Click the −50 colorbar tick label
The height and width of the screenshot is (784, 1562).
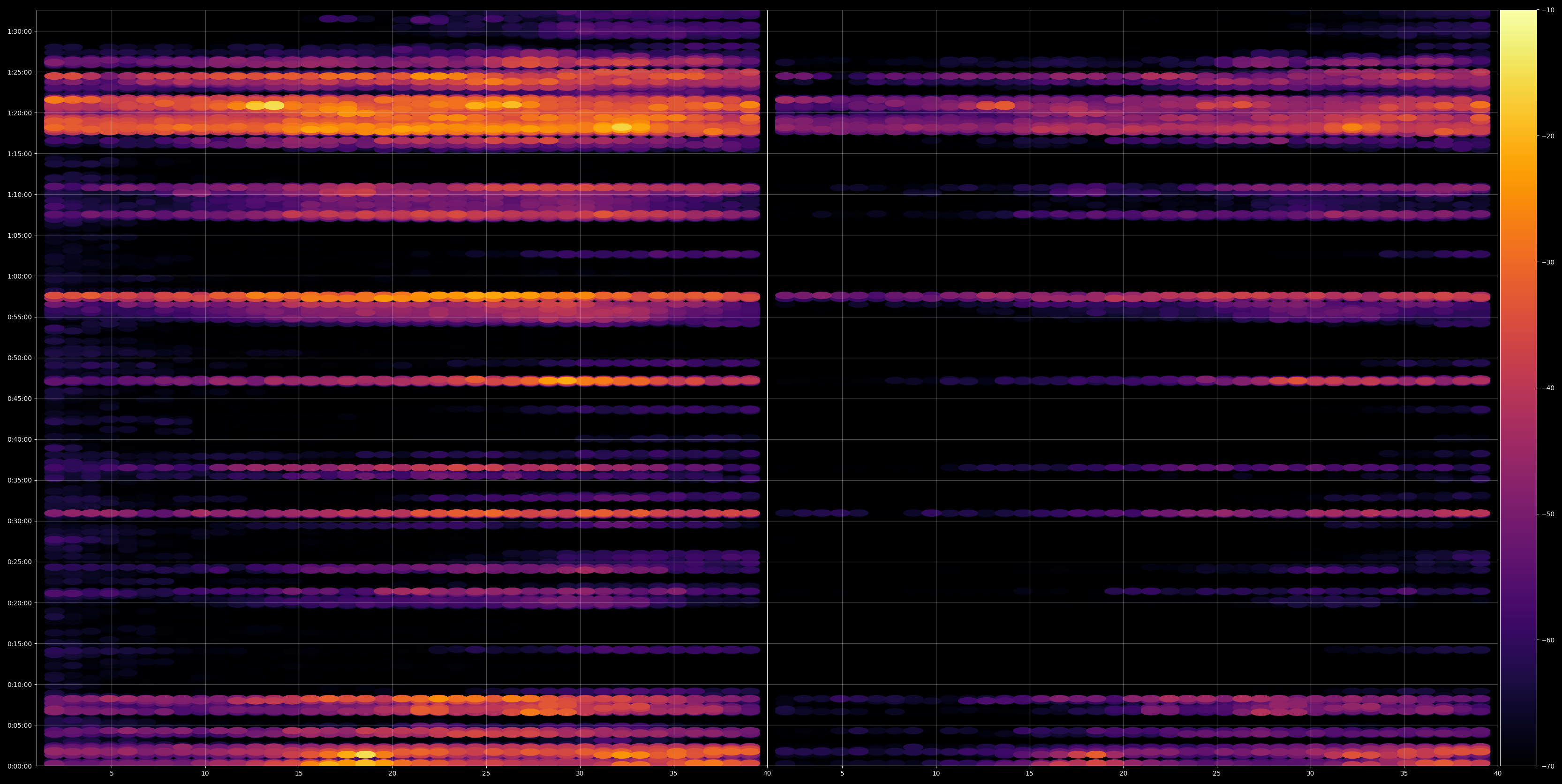pos(1548,514)
